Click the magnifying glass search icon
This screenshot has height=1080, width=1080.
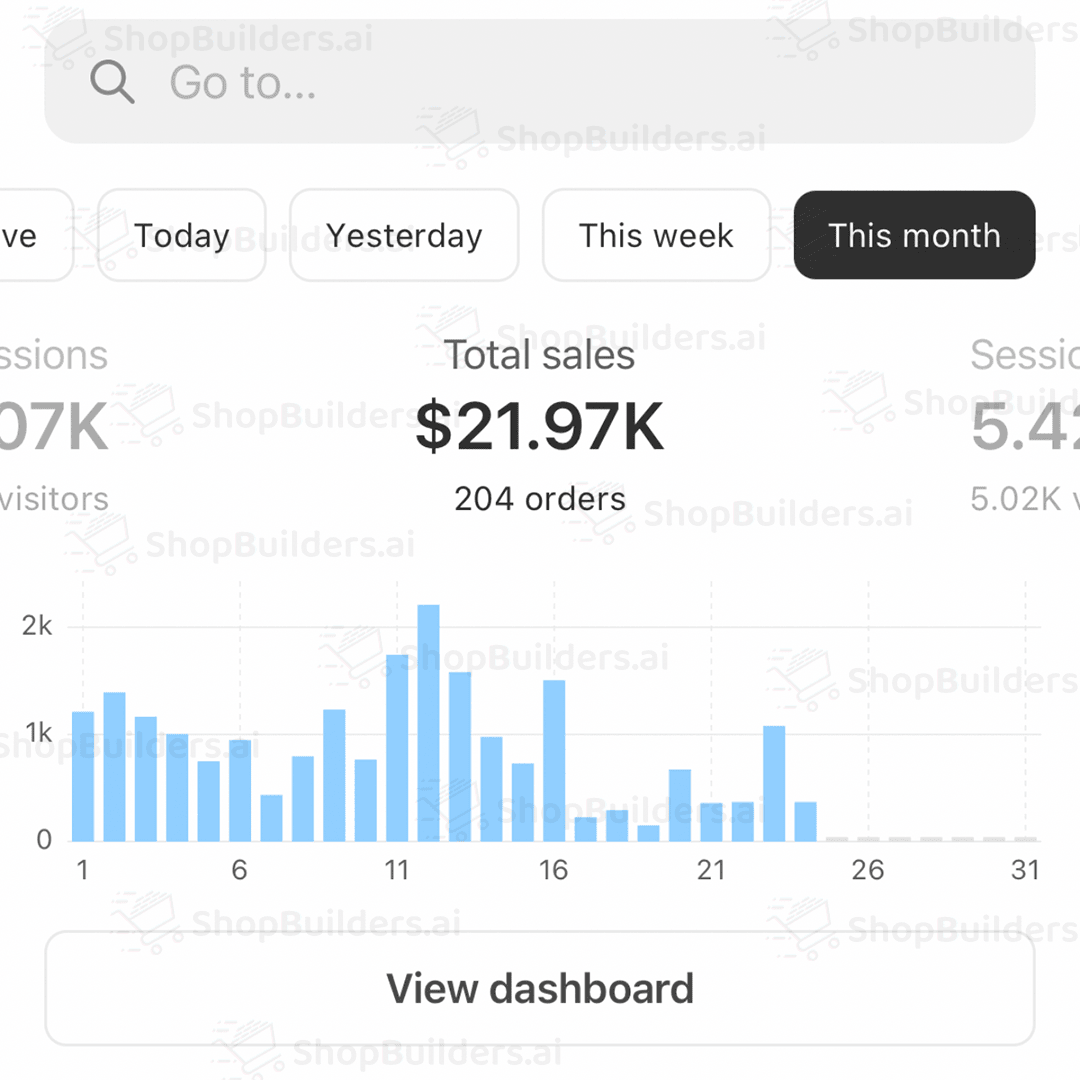coord(112,82)
